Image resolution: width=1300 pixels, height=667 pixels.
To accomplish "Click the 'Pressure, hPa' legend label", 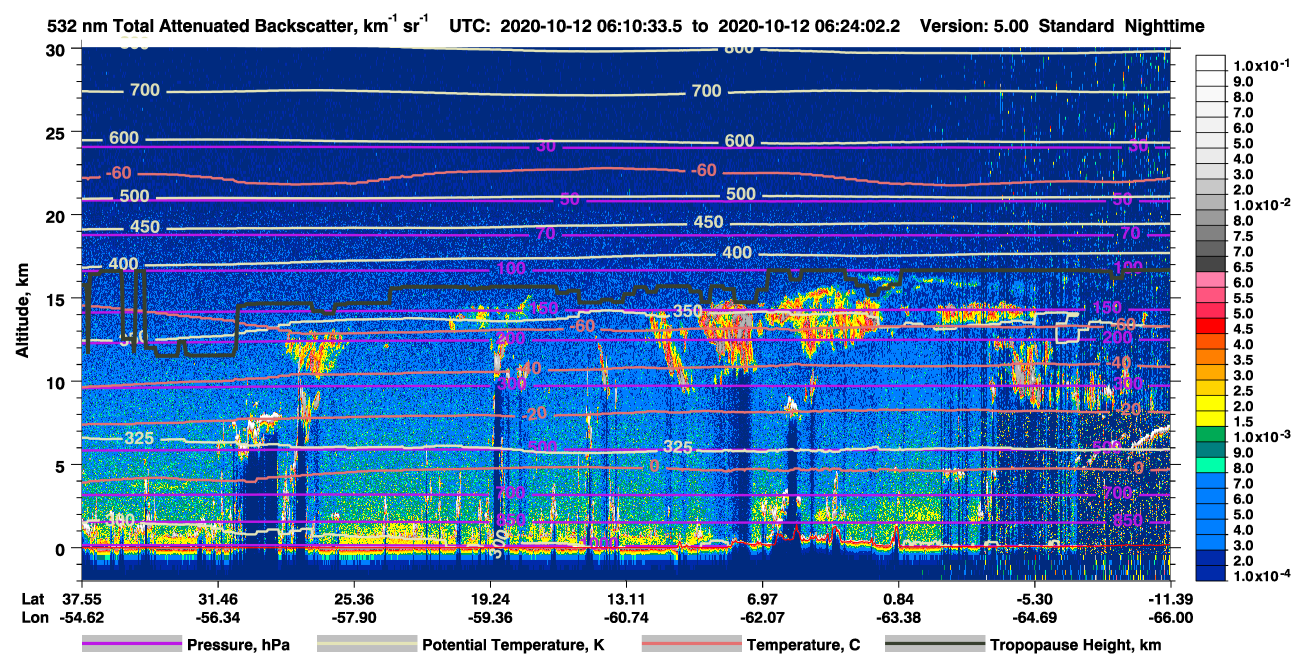I will (x=240, y=646).
